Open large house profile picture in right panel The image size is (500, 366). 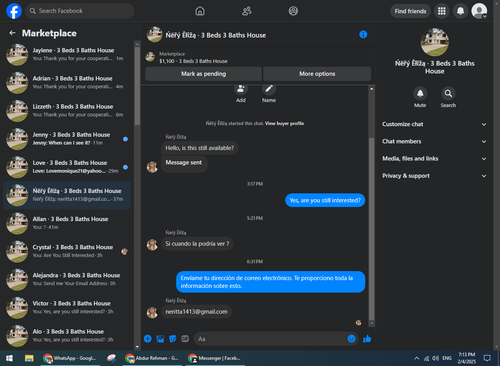(434, 42)
